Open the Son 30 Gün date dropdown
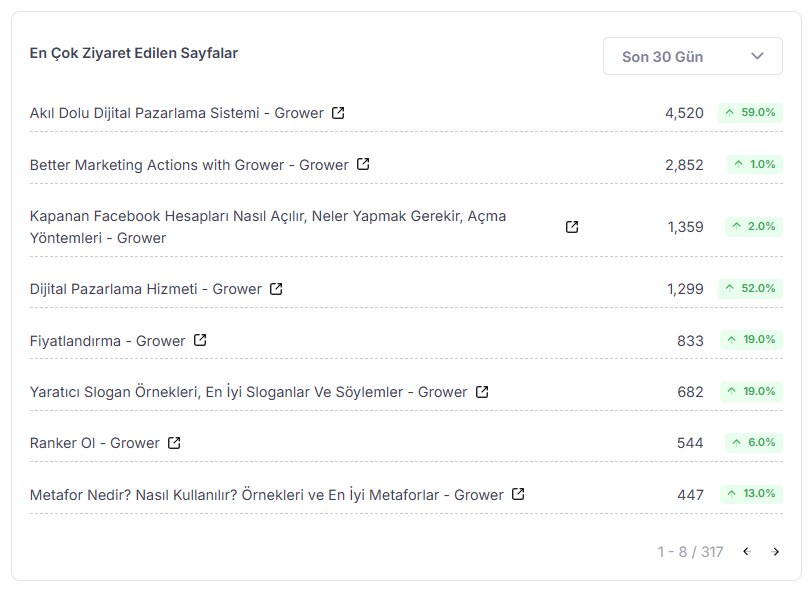Image resolution: width=809 pixels, height=592 pixels. (x=692, y=56)
